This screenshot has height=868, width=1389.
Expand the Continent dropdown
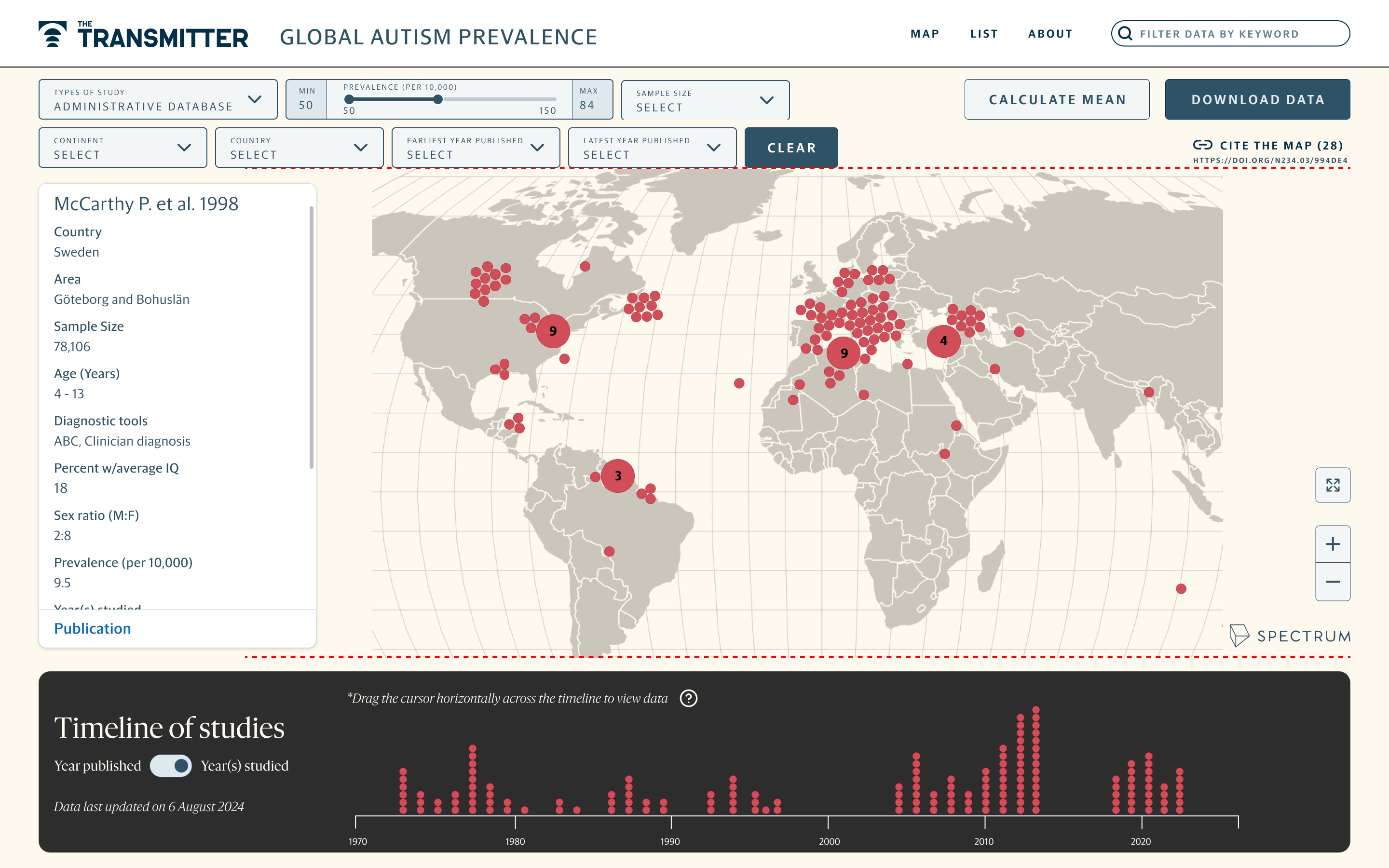click(x=123, y=148)
